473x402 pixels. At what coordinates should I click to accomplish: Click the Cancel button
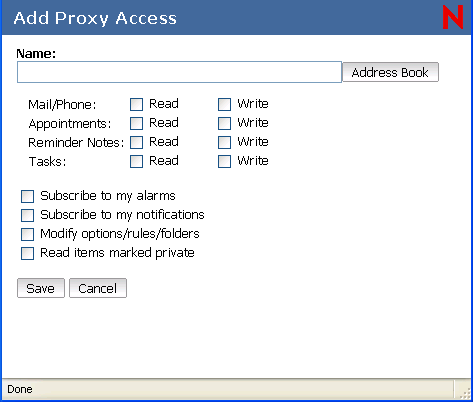tap(98, 288)
